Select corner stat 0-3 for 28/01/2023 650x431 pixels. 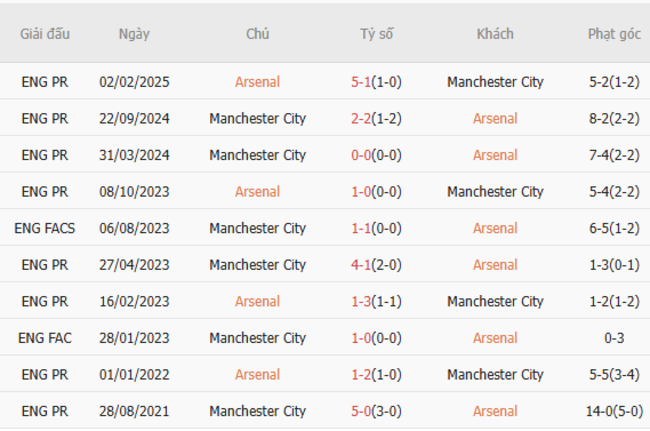(614, 338)
